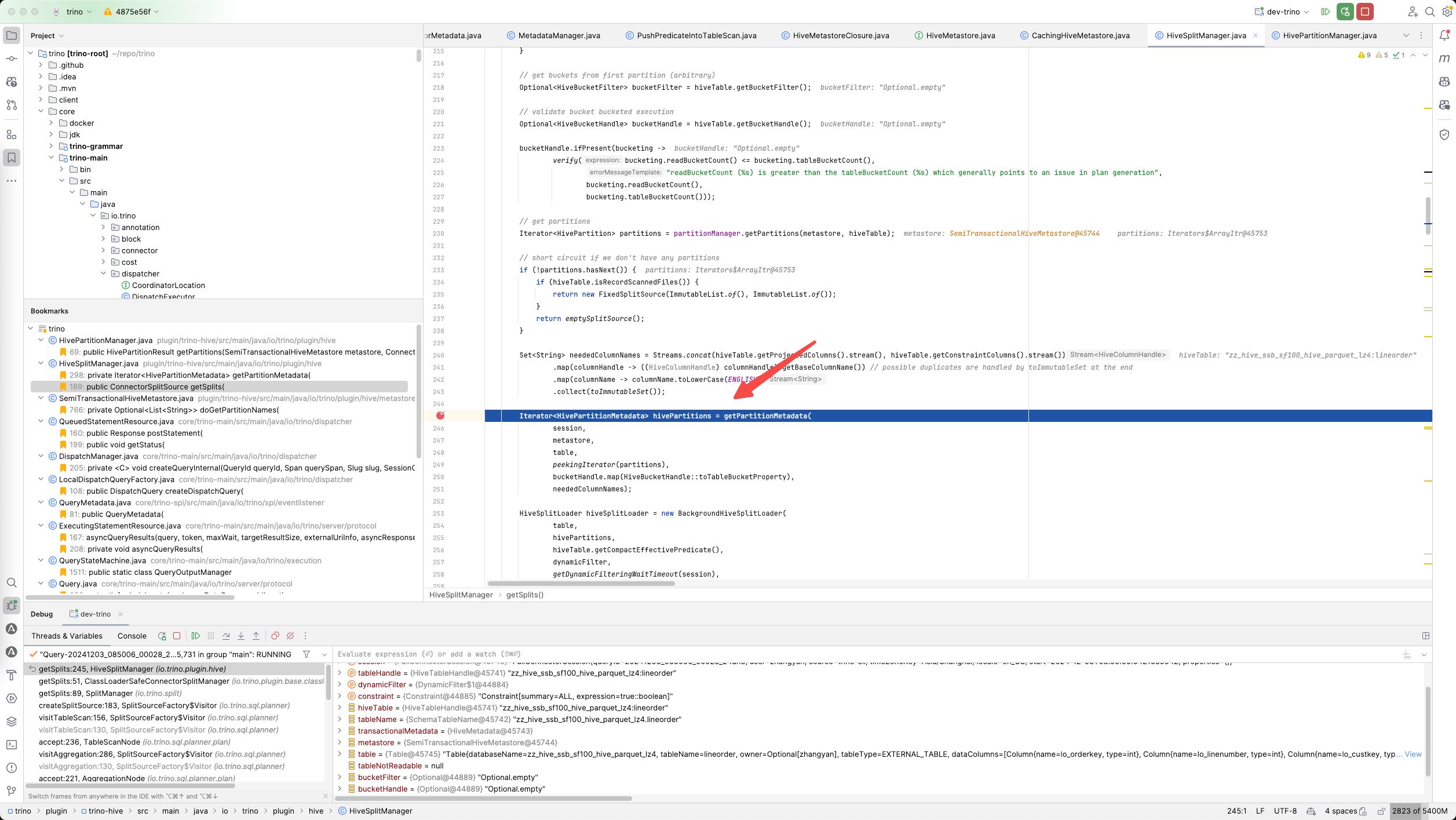Open the Terminal tool window icon
Image resolution: width=1456 pixels, height=820 pixels.
pos(12,745)
